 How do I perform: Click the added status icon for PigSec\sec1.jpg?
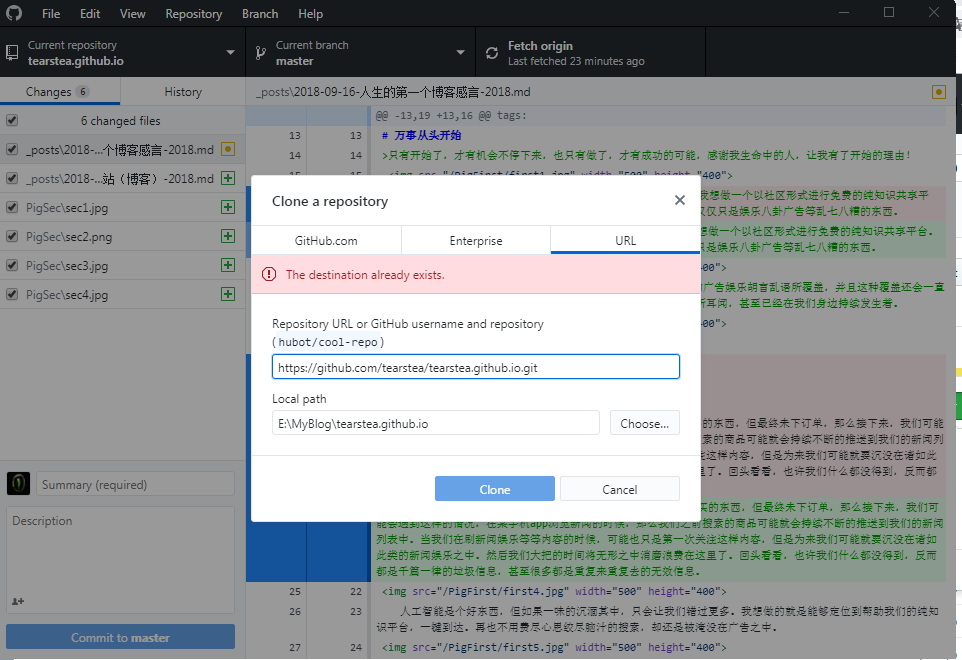pos(228,207)
